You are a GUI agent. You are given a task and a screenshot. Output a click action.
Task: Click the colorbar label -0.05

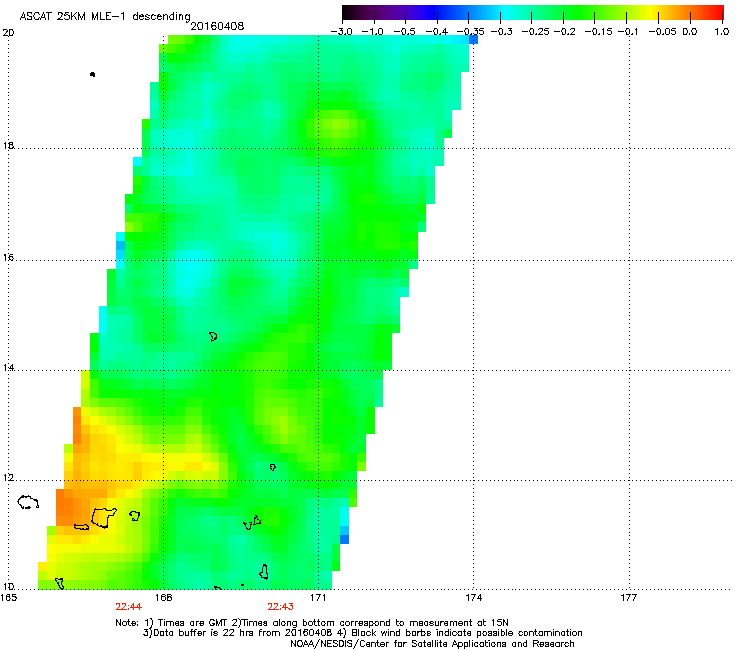click(x=662, y=32)
